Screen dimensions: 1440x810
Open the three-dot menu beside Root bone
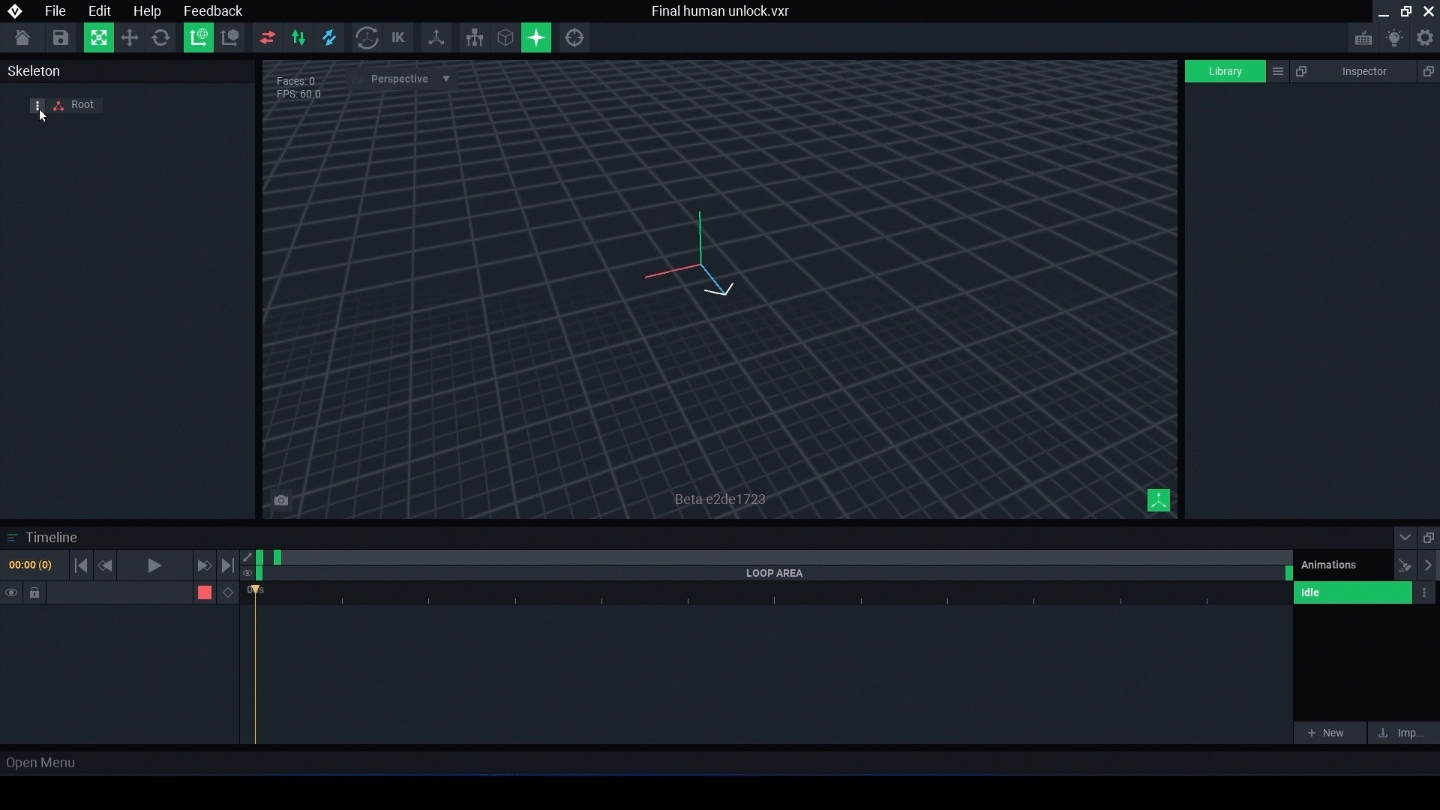tap(37, 105)
